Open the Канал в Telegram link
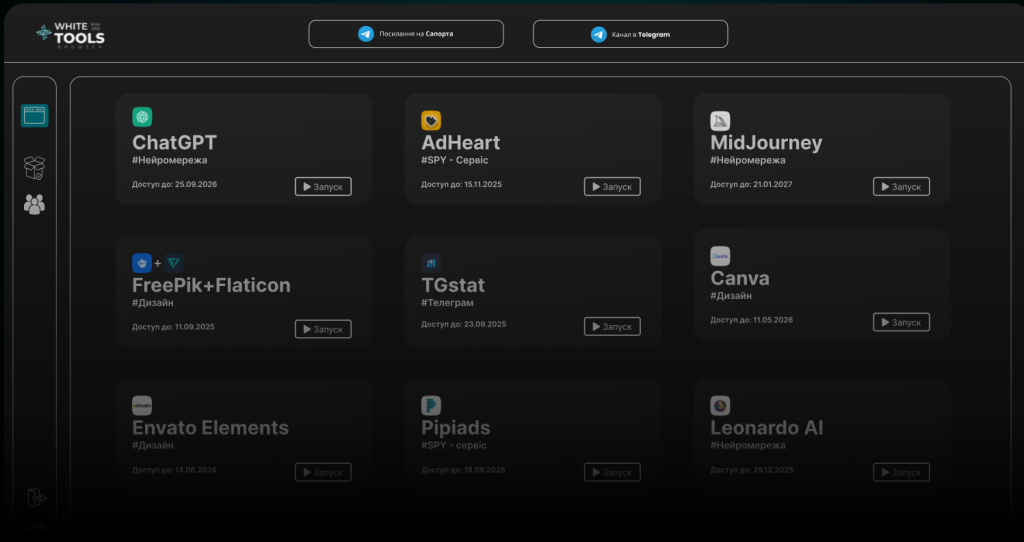Viewport: 1024px width, 542px height. (x=630, y=34)
